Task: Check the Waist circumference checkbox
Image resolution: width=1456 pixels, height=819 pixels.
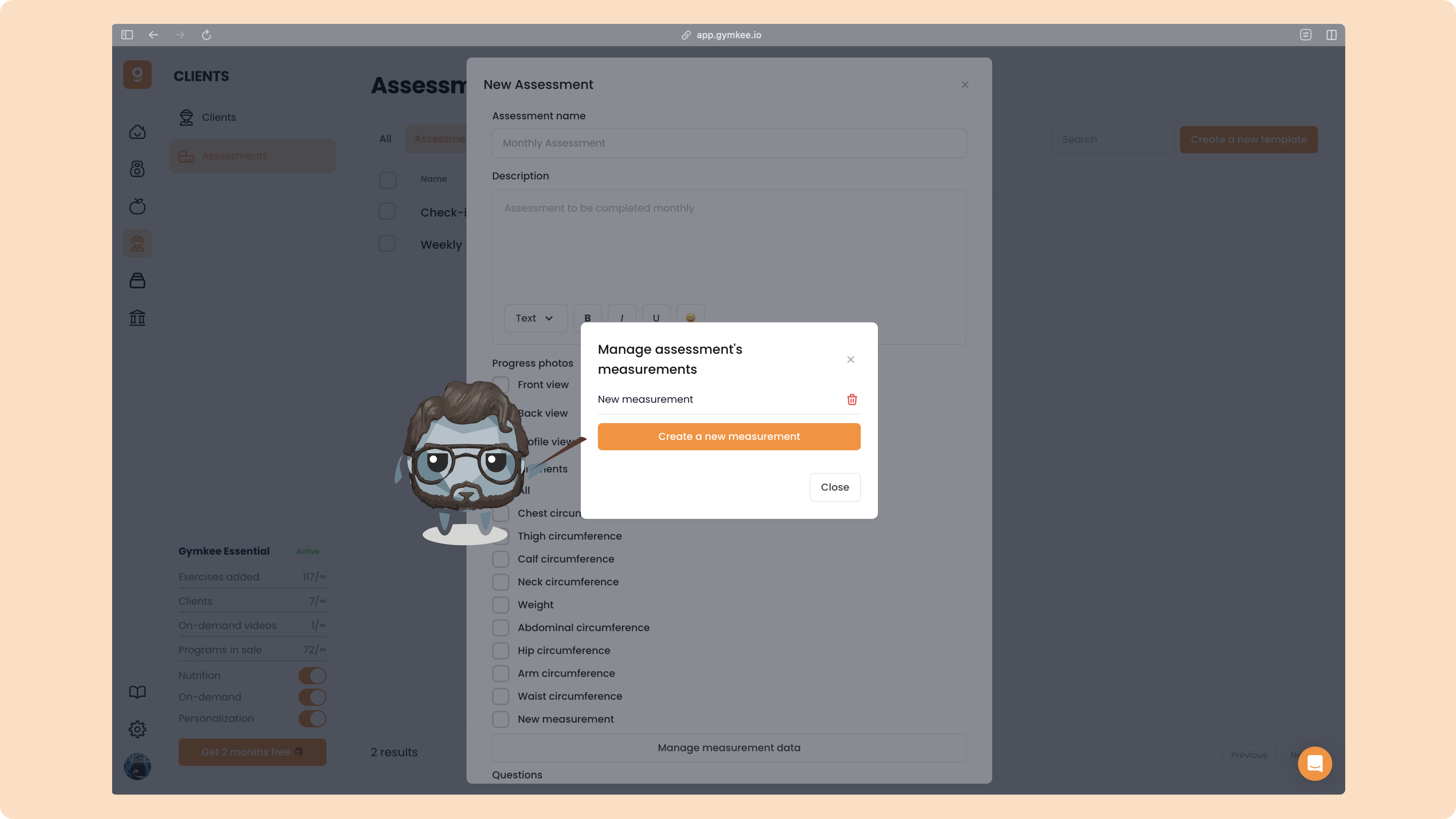Action: [500, 696]
